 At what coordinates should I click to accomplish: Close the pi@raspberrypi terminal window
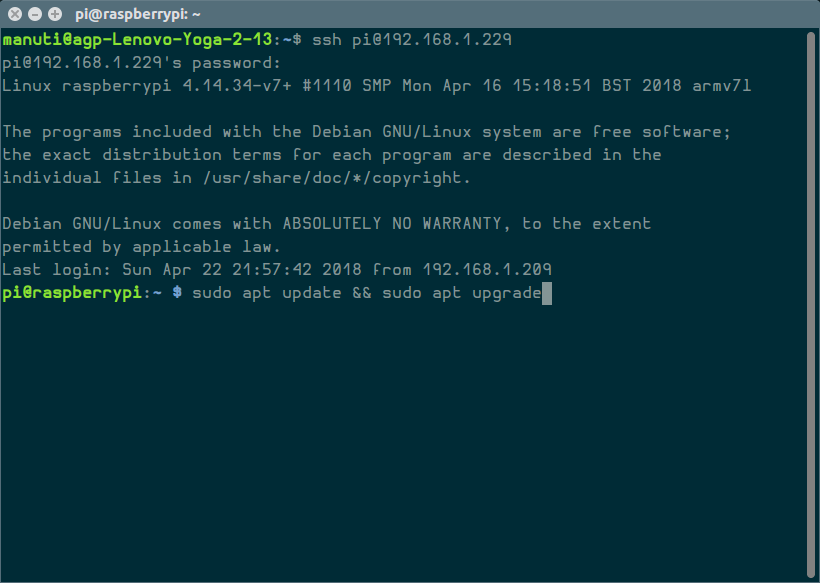click(x=13, y=14)
